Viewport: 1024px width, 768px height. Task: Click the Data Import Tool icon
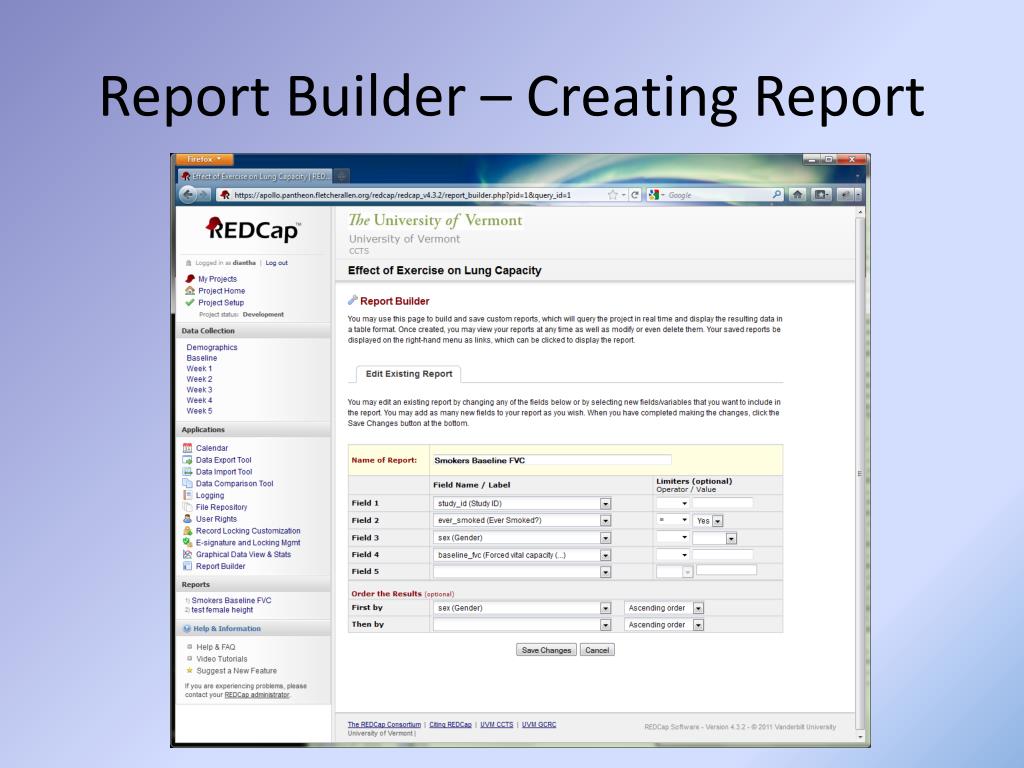tap(187, 472)
